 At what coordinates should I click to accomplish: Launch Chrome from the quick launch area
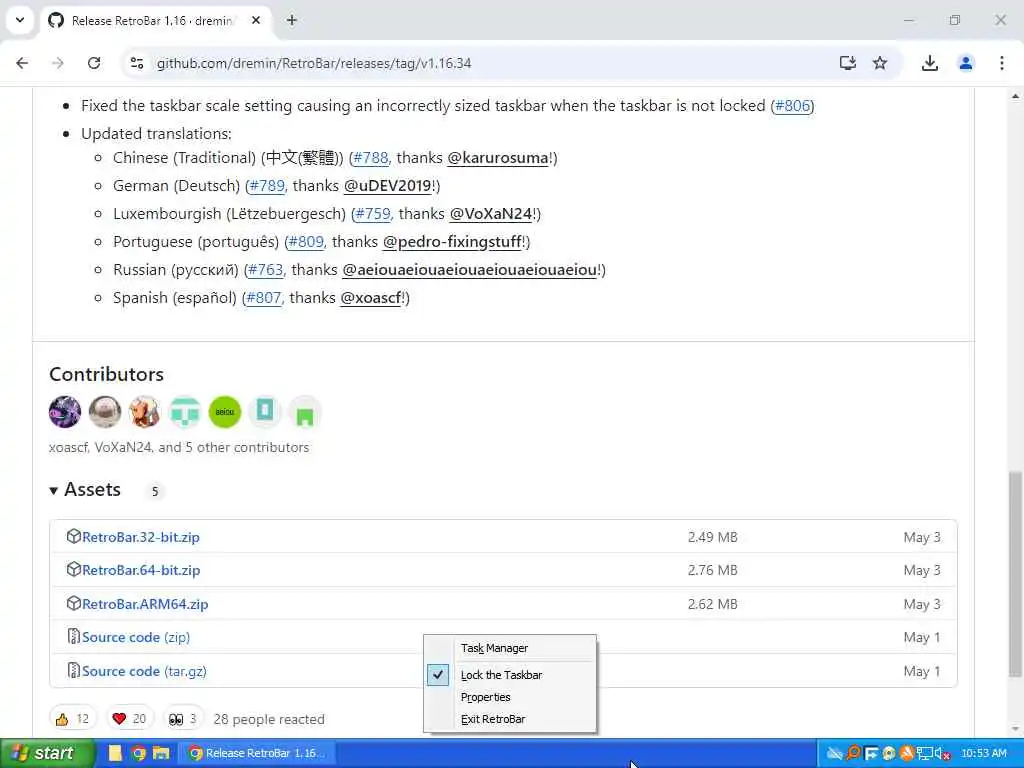pyautogui.click(x=138, y=754)
